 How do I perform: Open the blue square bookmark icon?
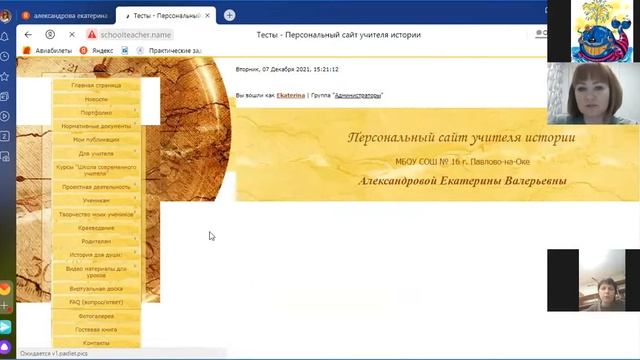pyautogui.click(x=125, y=51)
